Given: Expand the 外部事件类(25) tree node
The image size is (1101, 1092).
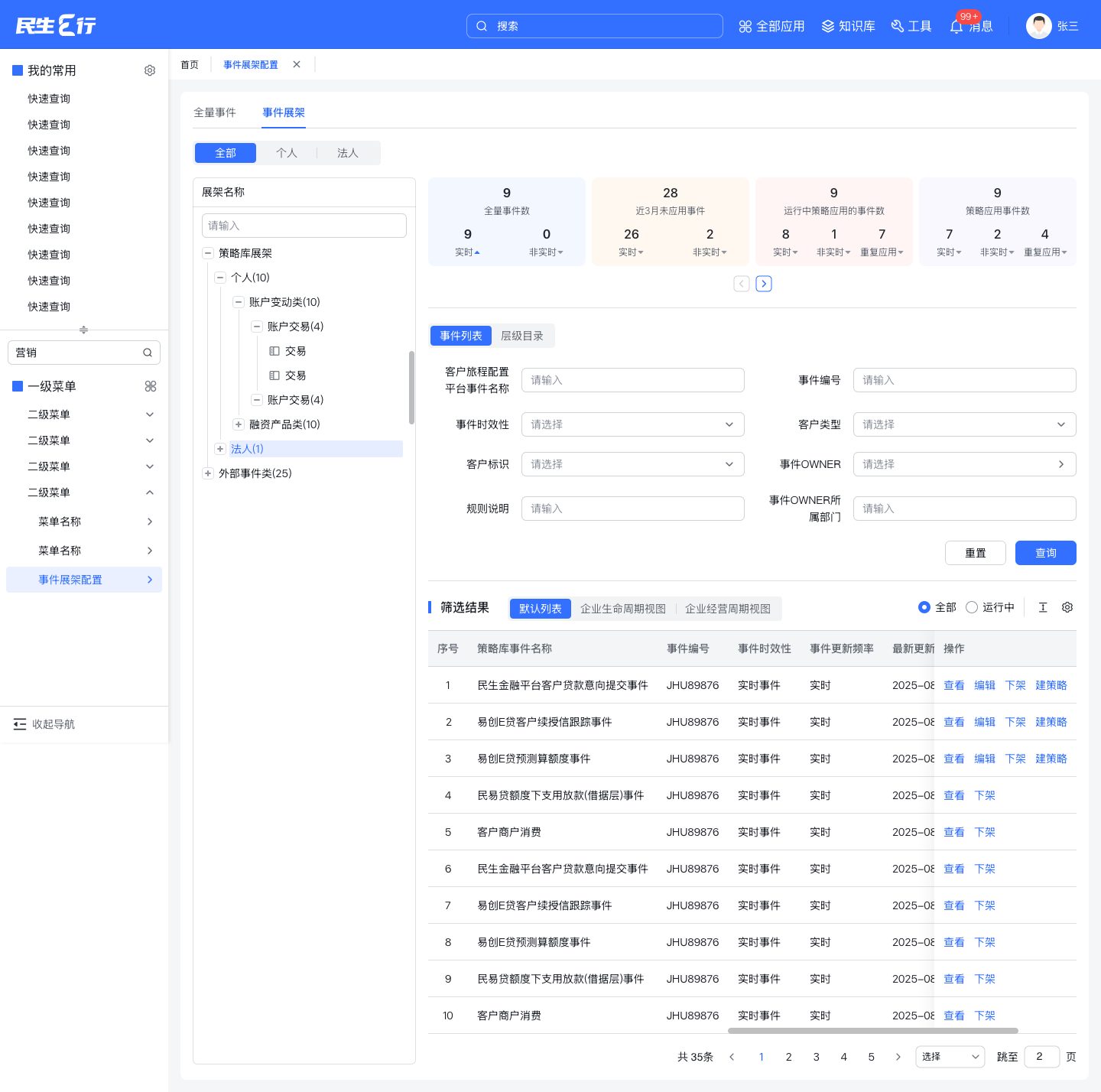Looking at the screenshot, I should pyautogui.click(x=208, y=473).
